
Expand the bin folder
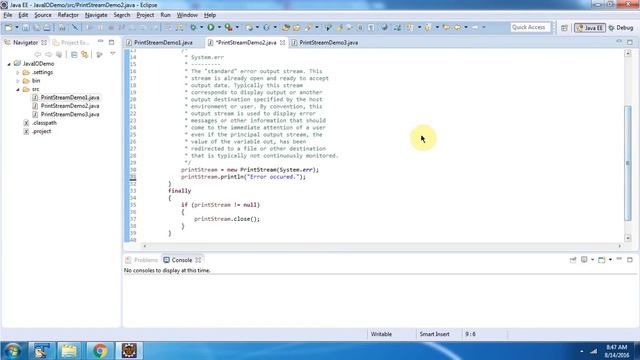pyautogui.click(x=18, y=81)
